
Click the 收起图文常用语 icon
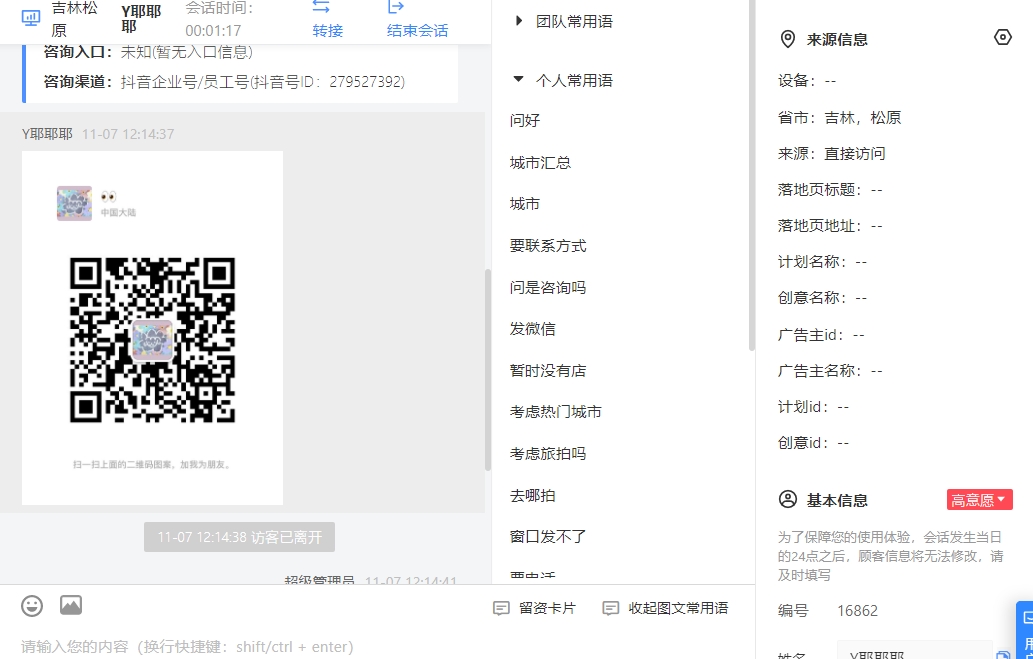pos(611,608)
